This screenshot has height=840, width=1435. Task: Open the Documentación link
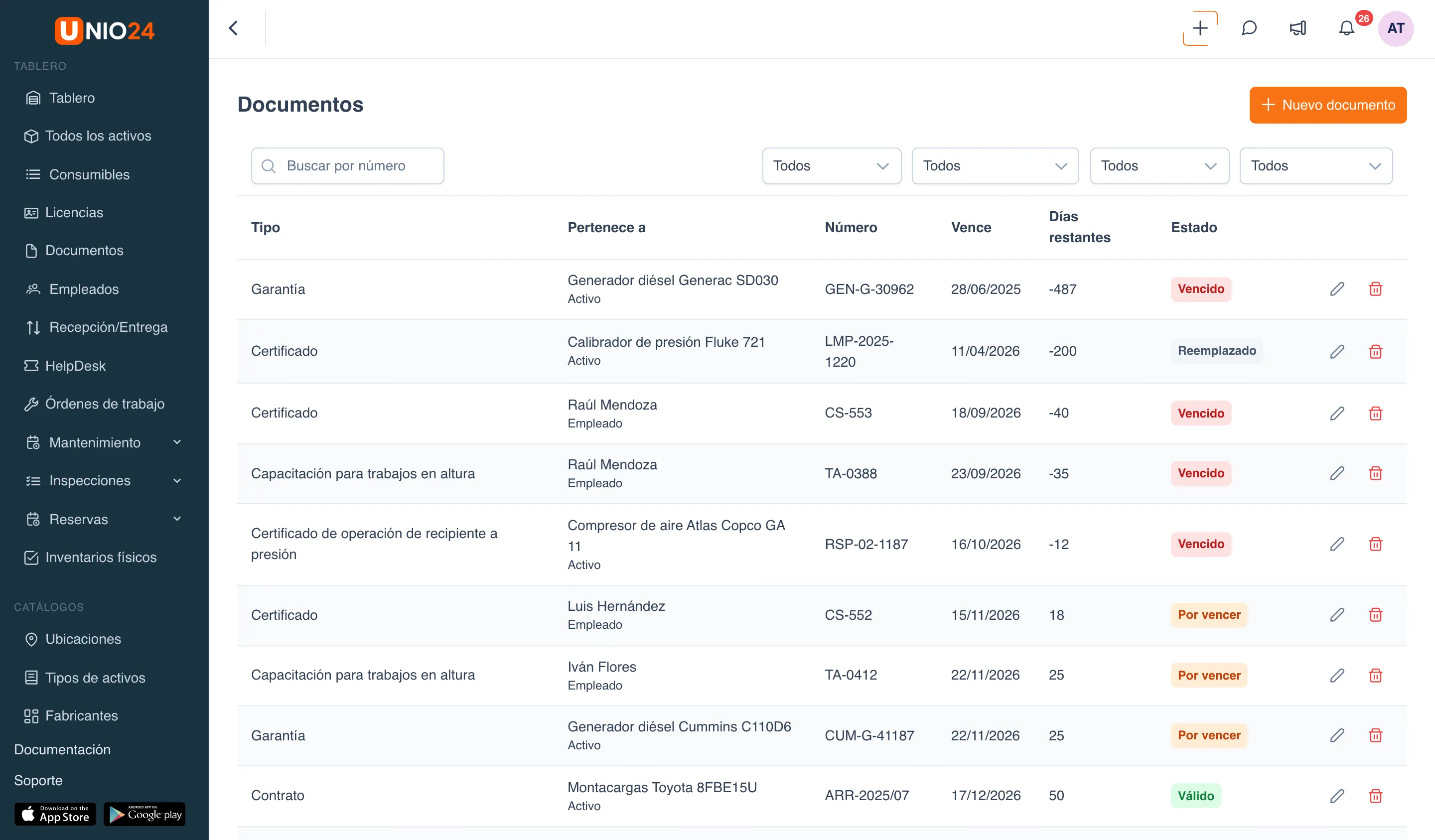62,749
